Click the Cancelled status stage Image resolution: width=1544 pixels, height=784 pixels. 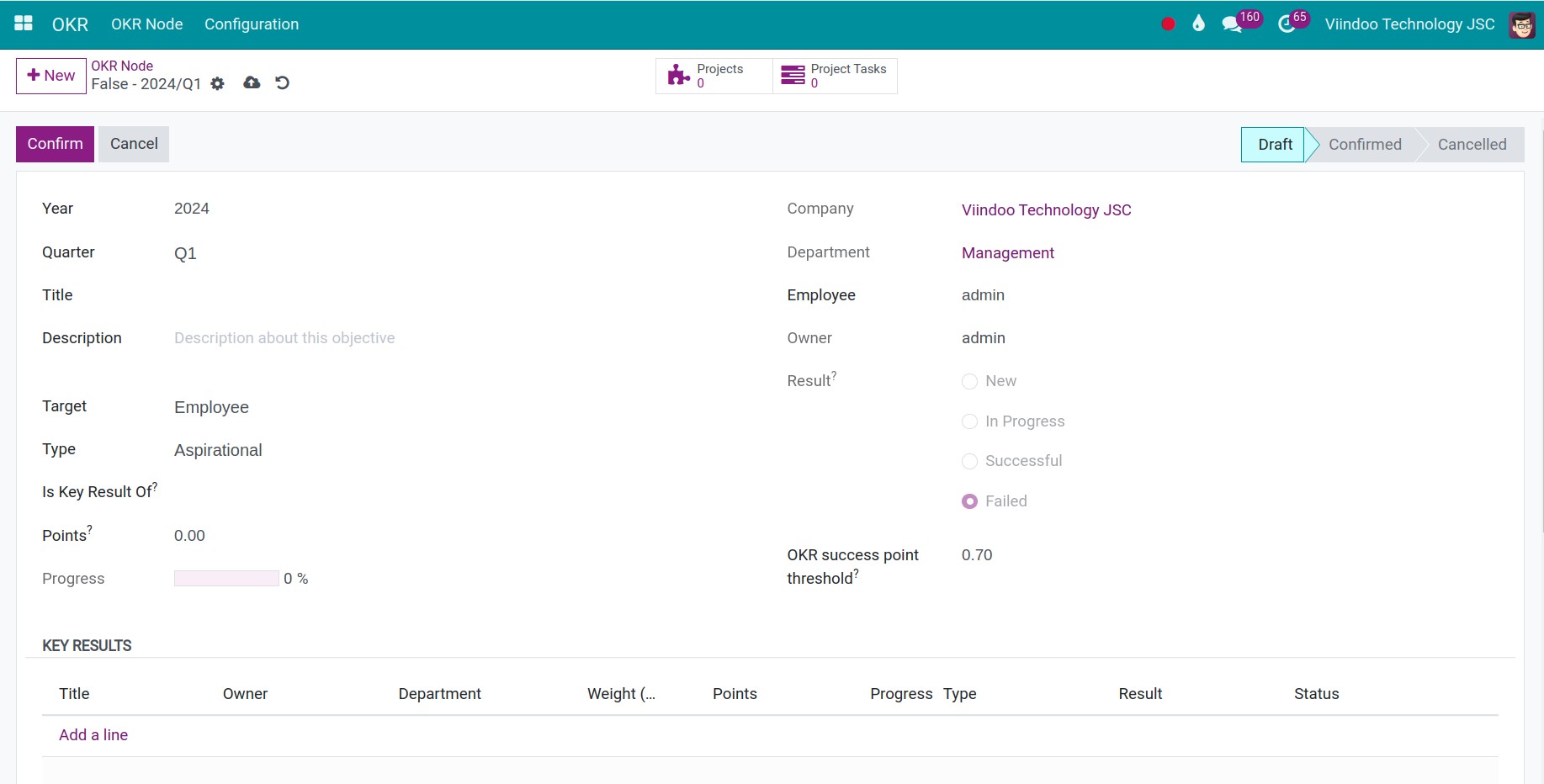point(1472,145)
